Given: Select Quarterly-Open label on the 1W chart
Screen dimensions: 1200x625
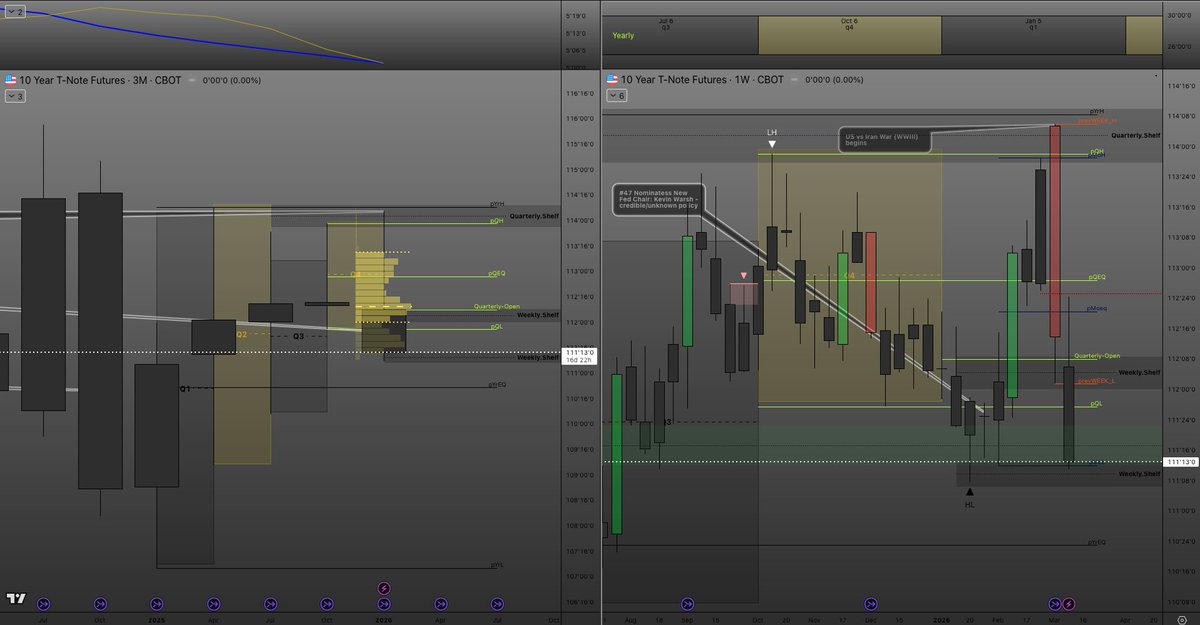Looking at the screenshot, I should 1097,356.
